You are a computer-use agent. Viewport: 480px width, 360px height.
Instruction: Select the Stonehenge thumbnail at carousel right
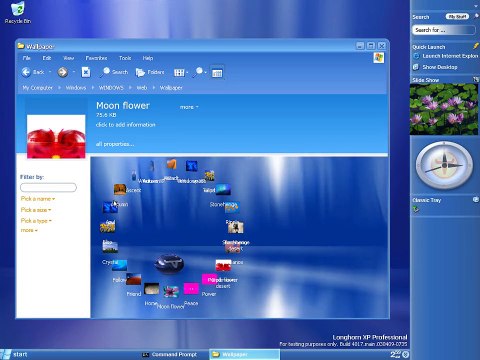click(232, 207)
